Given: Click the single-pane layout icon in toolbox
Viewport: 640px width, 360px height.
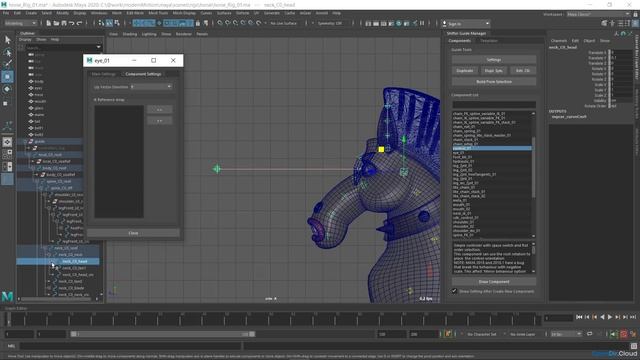Looking at the screenshot, I should point(7,142).
